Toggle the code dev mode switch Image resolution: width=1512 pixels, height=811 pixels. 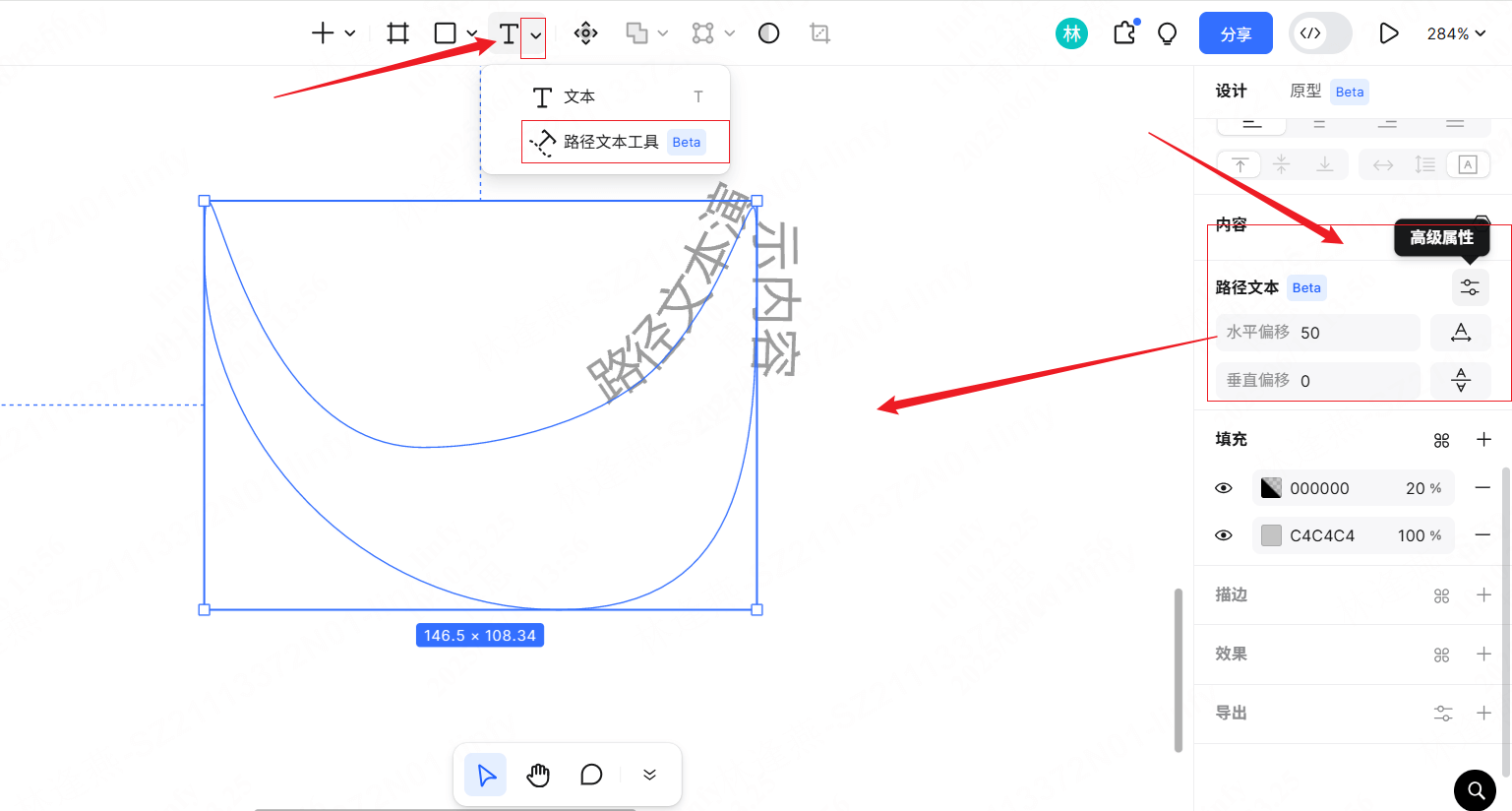(x=1320, y=33)
